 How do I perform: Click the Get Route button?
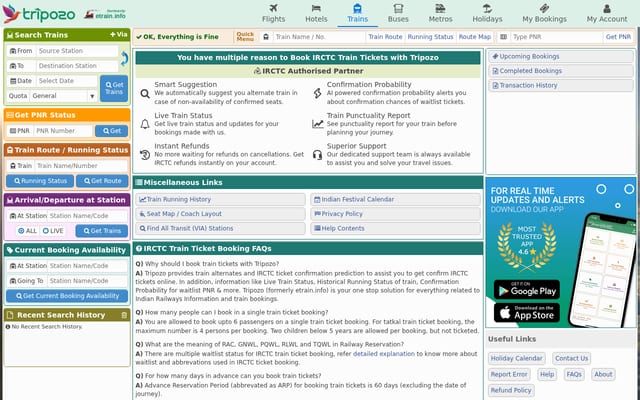click(x=102, y=181)
